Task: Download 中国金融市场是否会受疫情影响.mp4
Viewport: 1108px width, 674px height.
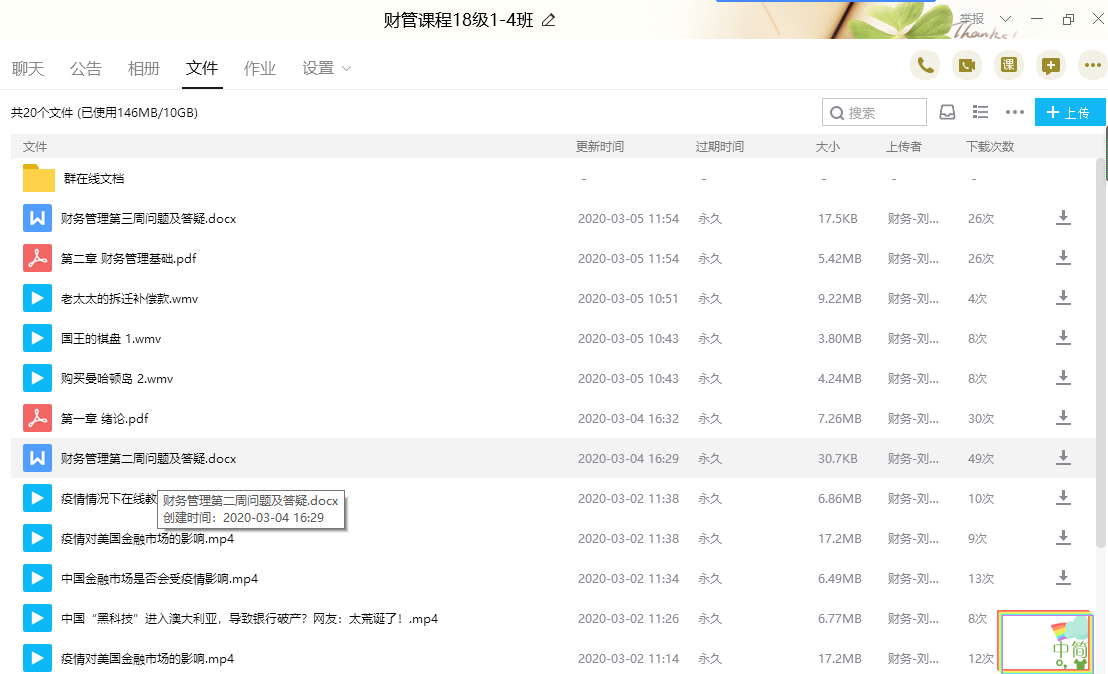Action: click(x=1063, y=578)
